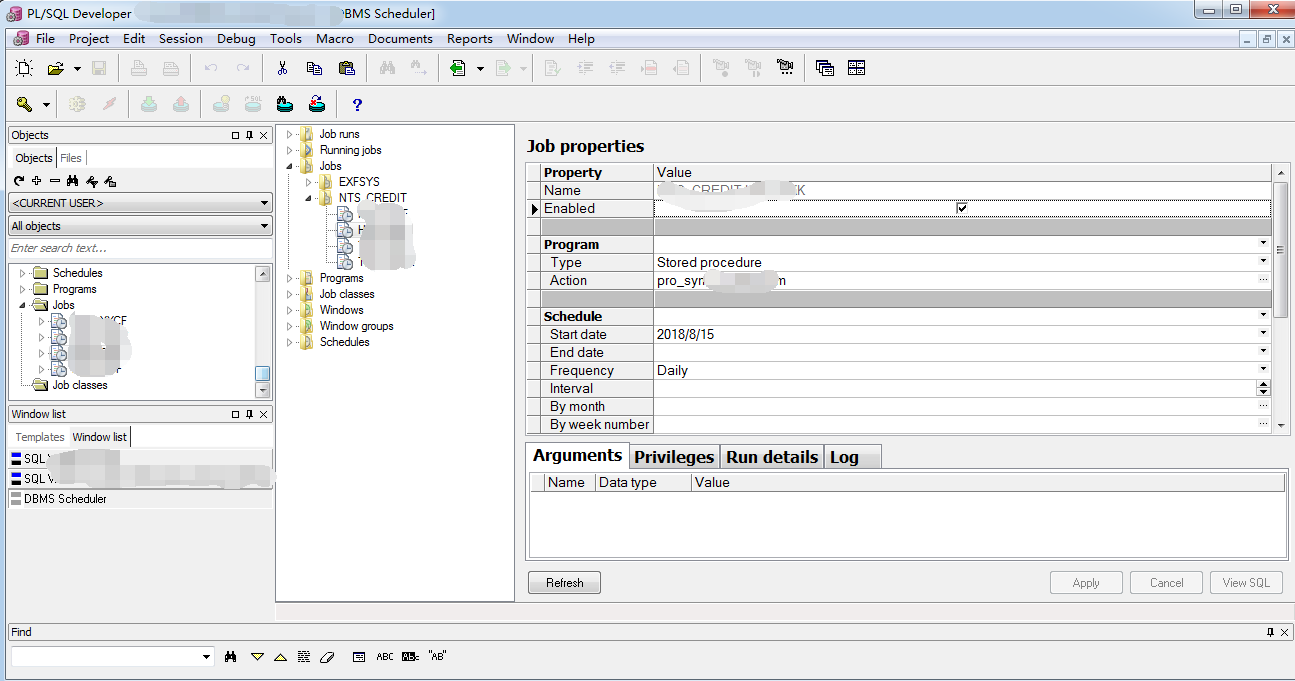Open the CURRENT USER dropdown

click(264, 203)
